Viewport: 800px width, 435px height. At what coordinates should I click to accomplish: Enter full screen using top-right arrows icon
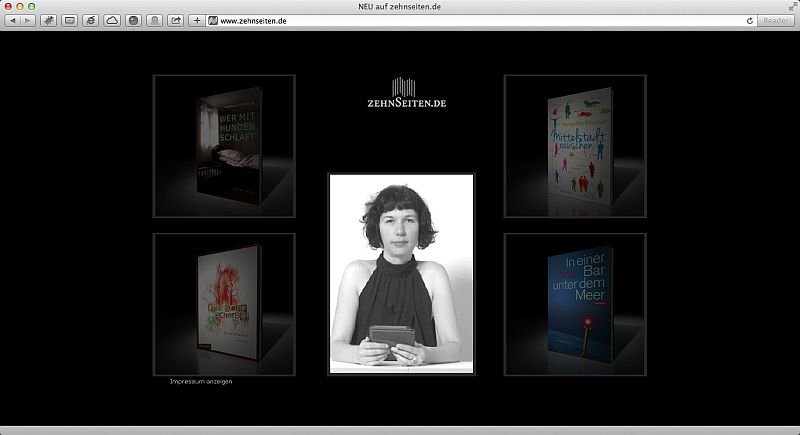pos(792,6)
